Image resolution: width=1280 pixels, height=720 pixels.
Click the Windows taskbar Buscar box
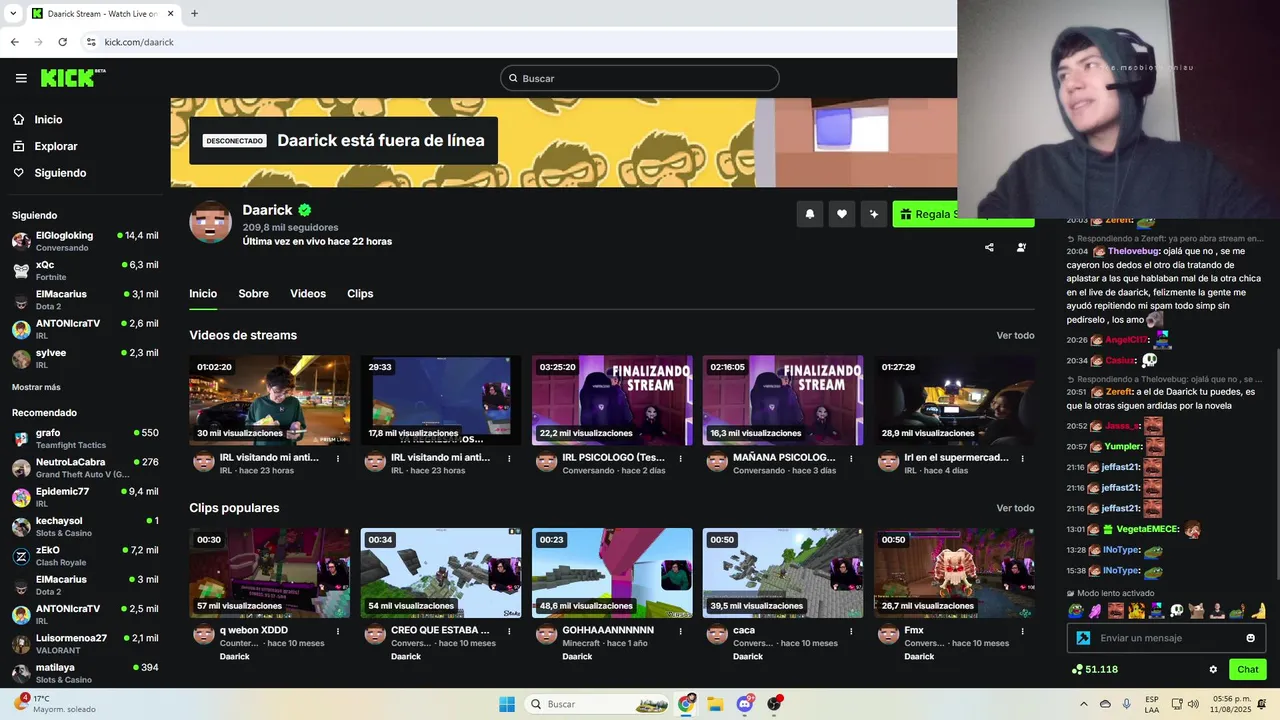click(x=597, y=704)
